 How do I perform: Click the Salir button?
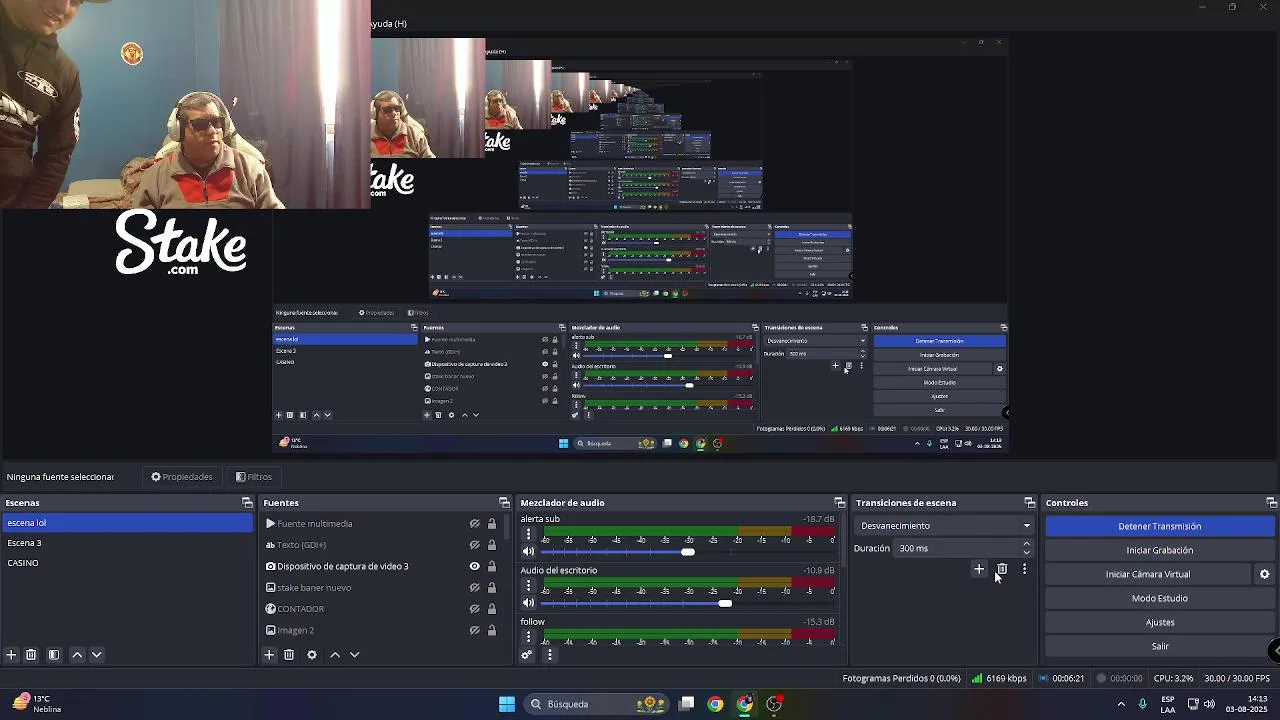(x=1160, y=646)
